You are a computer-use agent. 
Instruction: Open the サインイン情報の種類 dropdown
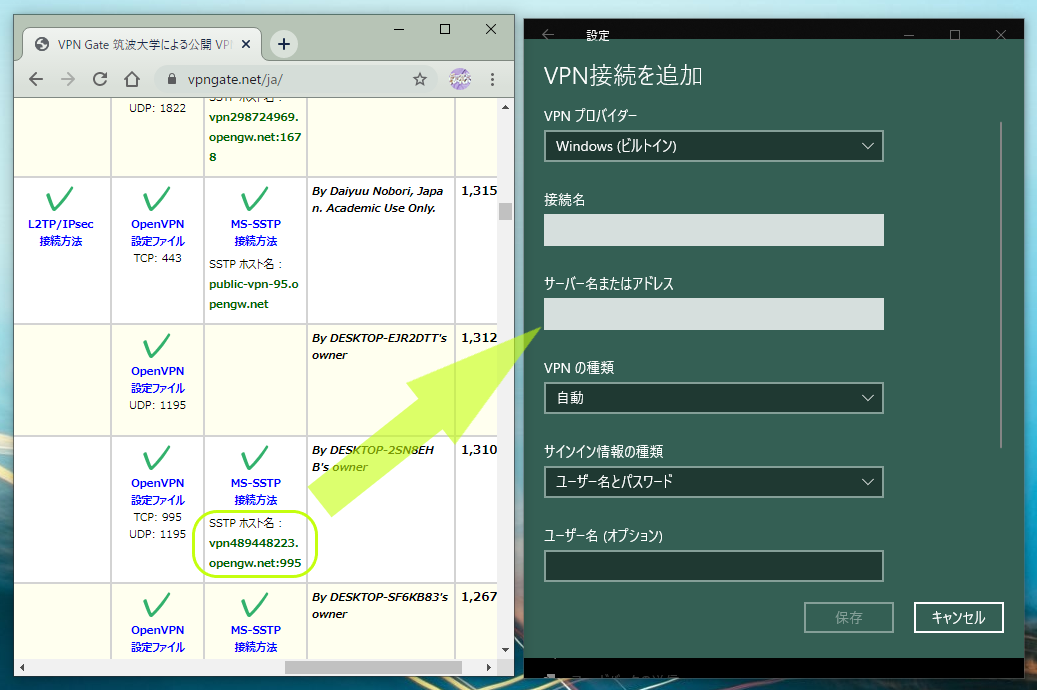tap(714, 482)
